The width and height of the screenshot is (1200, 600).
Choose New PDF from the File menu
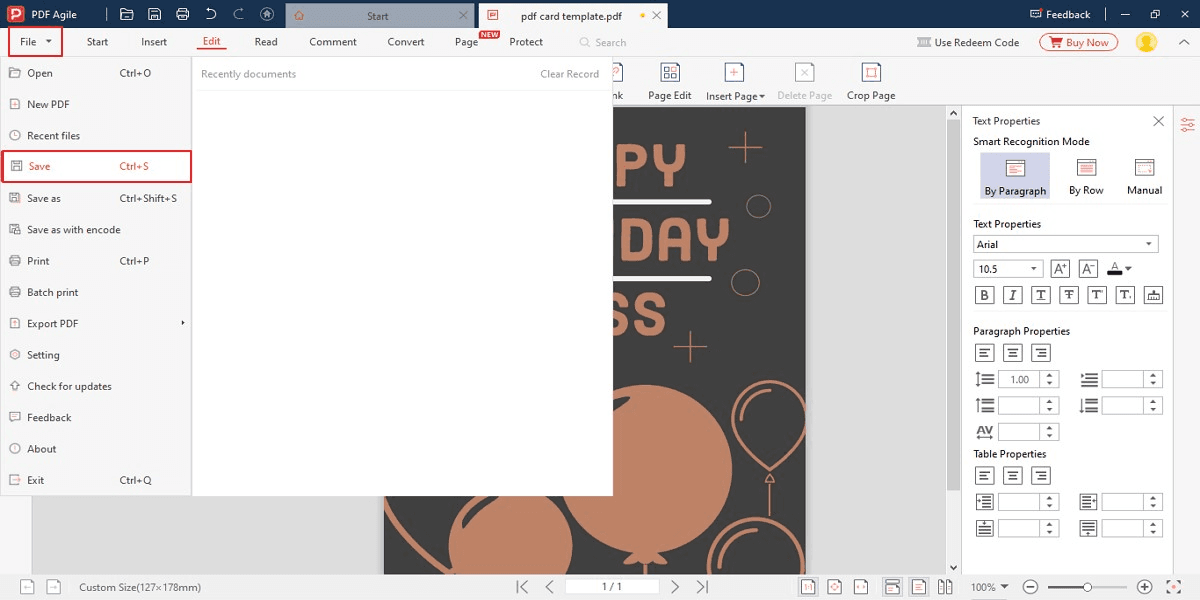pos(96,104)
